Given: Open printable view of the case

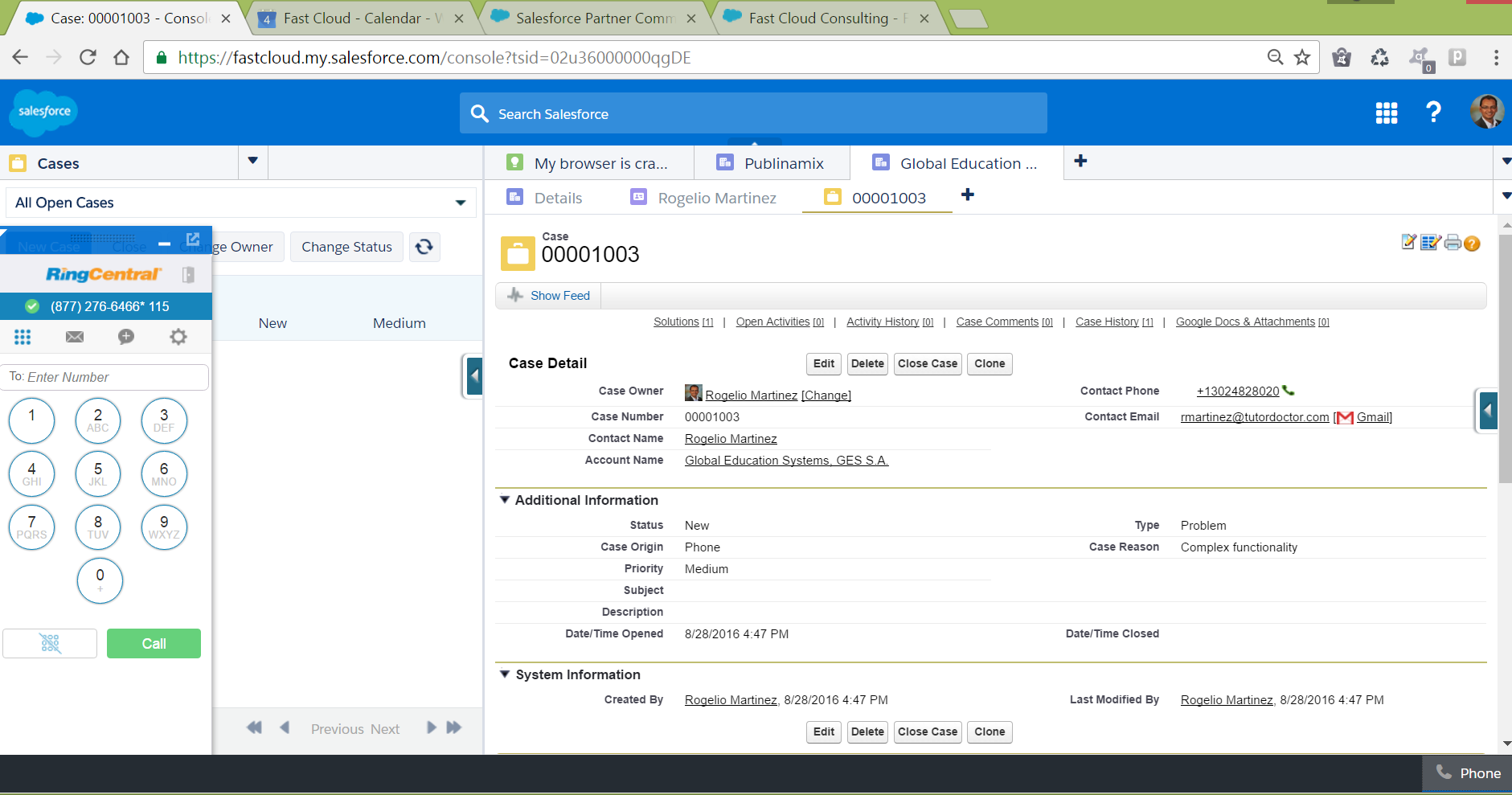Looking at the screenshot, I should (x=1453, y=242).
